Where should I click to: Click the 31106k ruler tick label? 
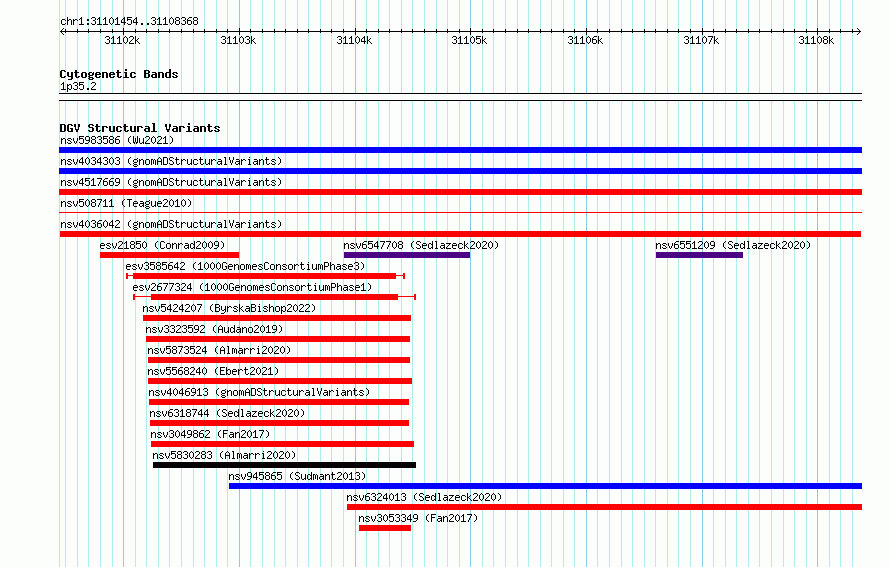[x=585, y=40]
